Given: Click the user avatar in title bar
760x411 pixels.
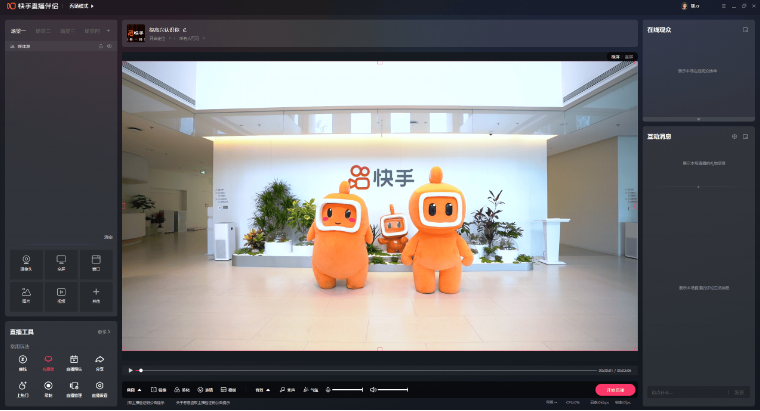Looking at the screenshot, I should click(x=684, y=6).
